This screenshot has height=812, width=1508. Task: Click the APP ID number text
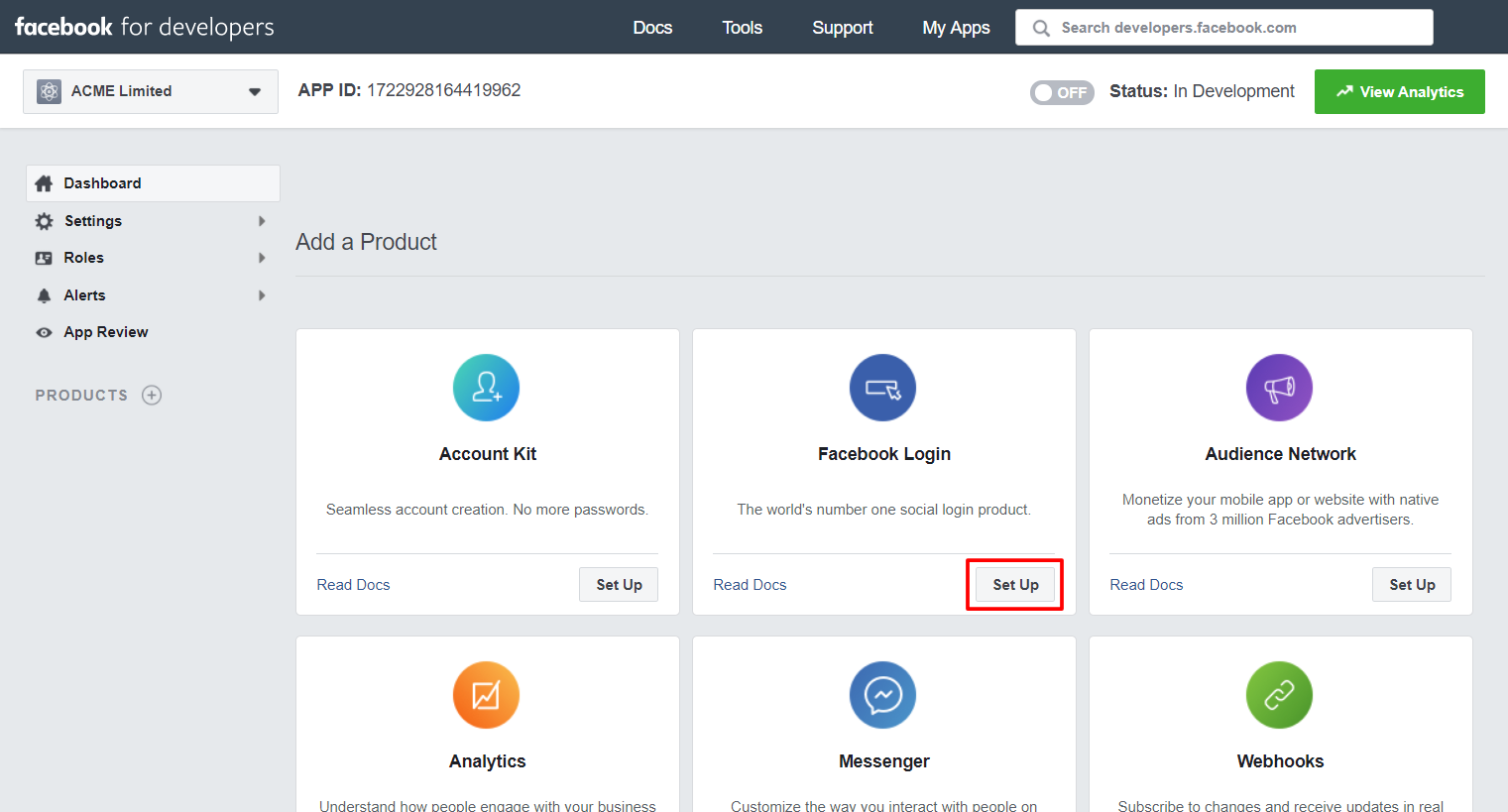443,90
